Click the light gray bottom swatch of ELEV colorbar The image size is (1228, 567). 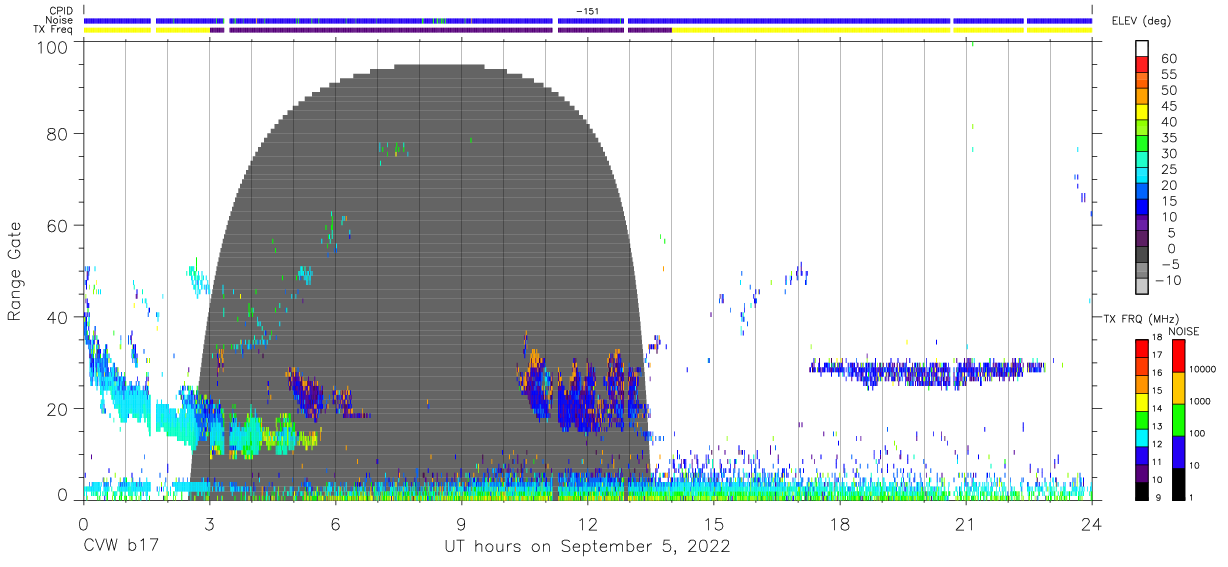click(x=1142, y=288)
